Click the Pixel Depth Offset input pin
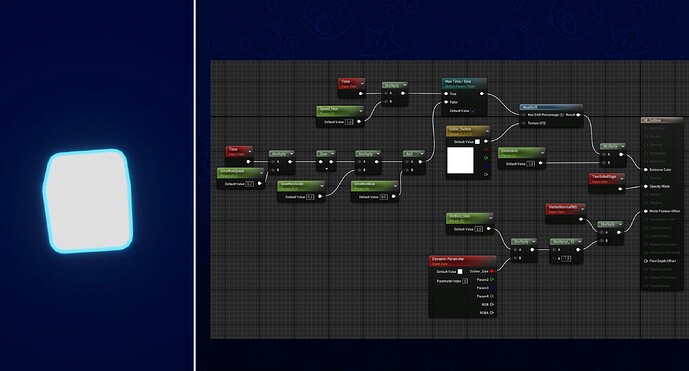This screenshot has height=371, width=689. click(x=646, y=261)
